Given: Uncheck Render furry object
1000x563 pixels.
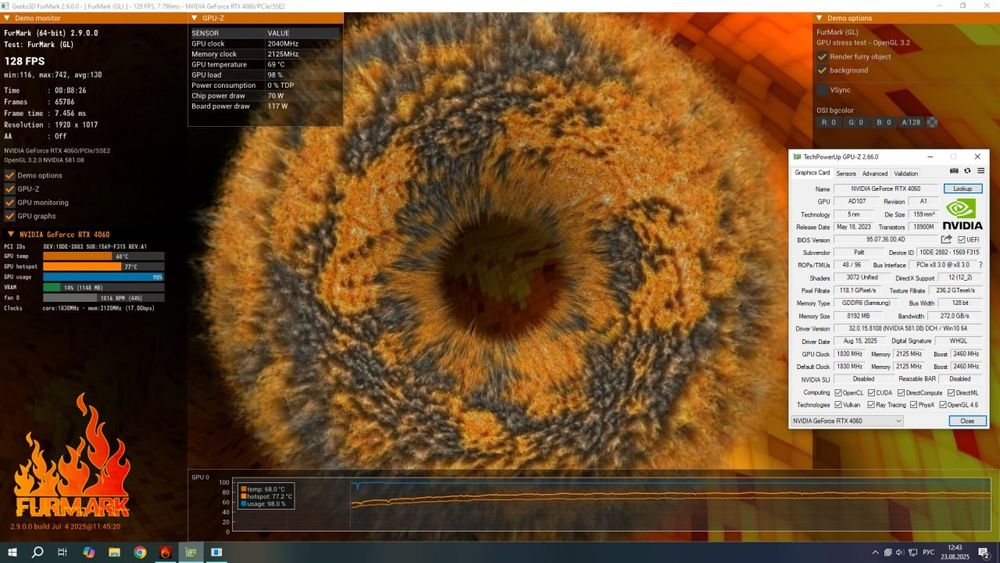Looking at the screenshot, I should (822, 56).
